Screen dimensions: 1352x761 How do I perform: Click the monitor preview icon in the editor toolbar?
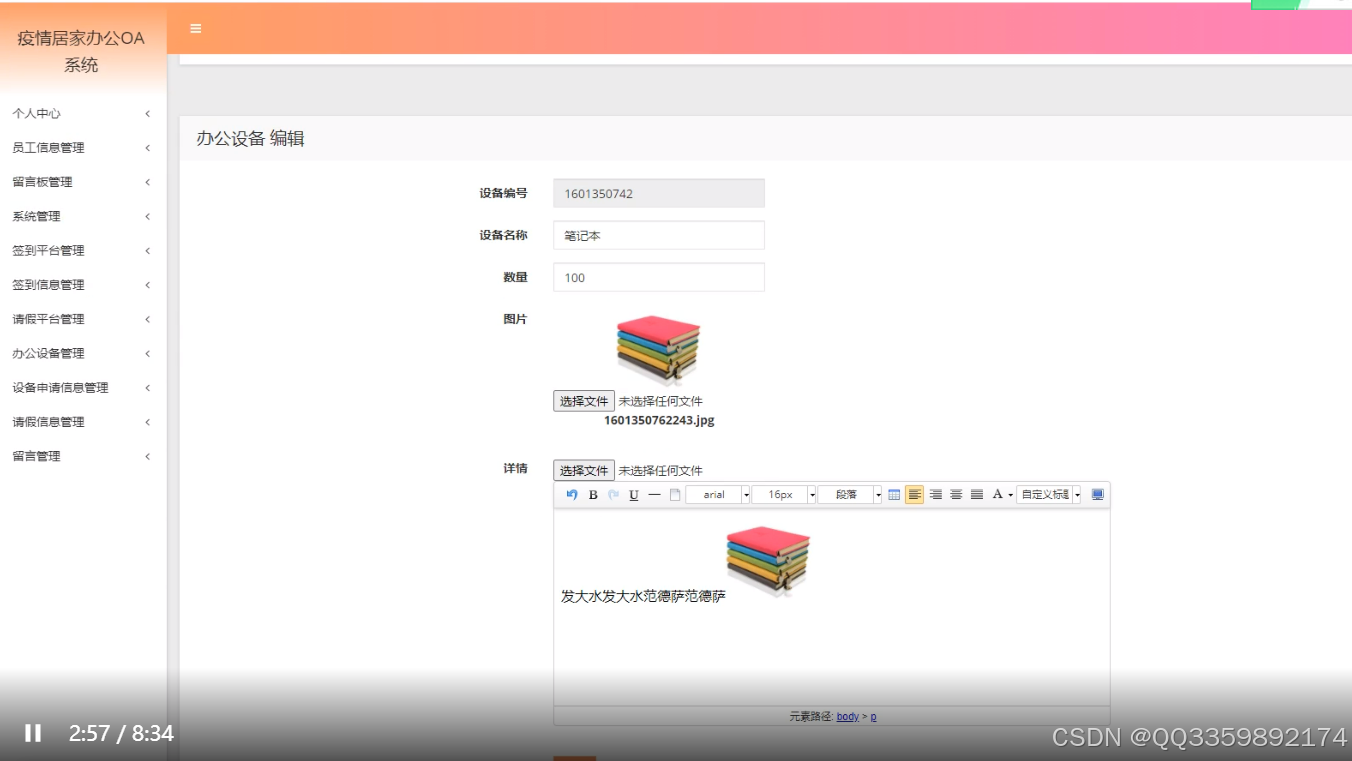(x=1097, y=495)
